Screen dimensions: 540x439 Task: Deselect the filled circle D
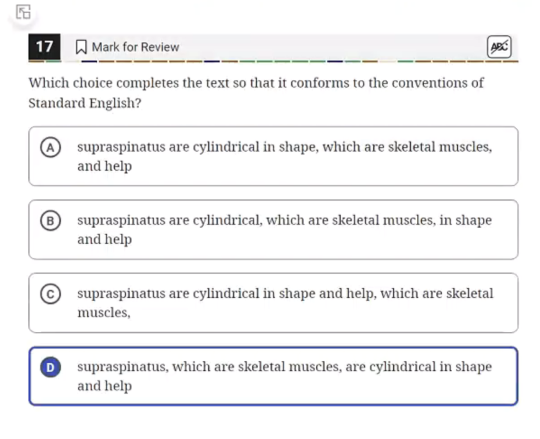point(51,367)
